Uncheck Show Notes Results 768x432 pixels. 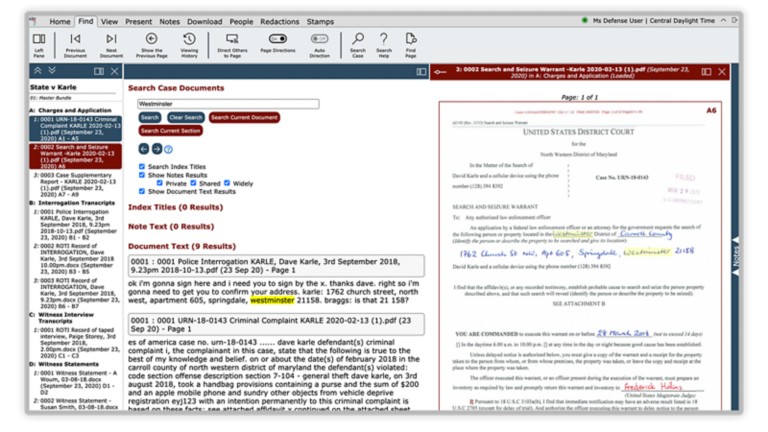(142, 175)
